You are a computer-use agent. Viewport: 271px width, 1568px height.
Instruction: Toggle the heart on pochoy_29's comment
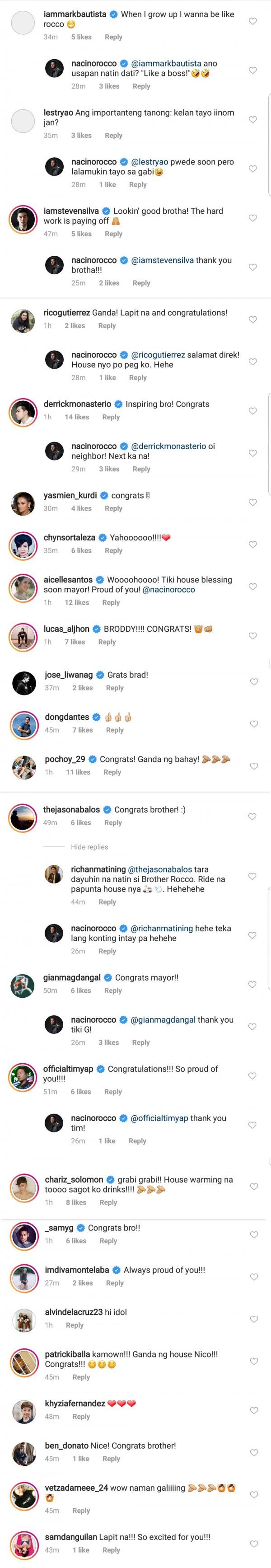coord(253,766)
